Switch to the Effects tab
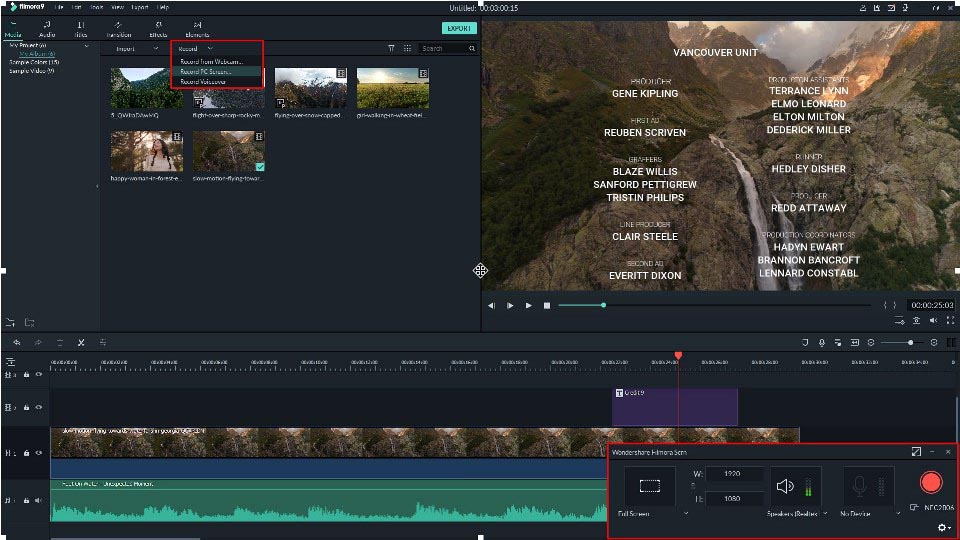Screen dimensions: 960x540 [158, 29]
